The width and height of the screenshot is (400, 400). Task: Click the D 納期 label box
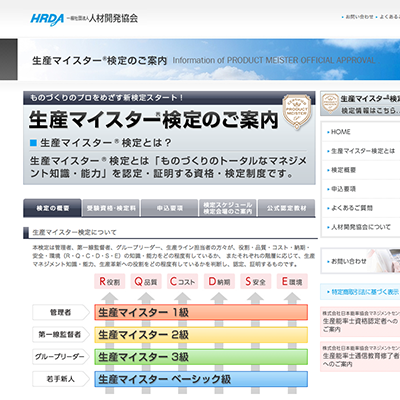[x=219, y=282]
